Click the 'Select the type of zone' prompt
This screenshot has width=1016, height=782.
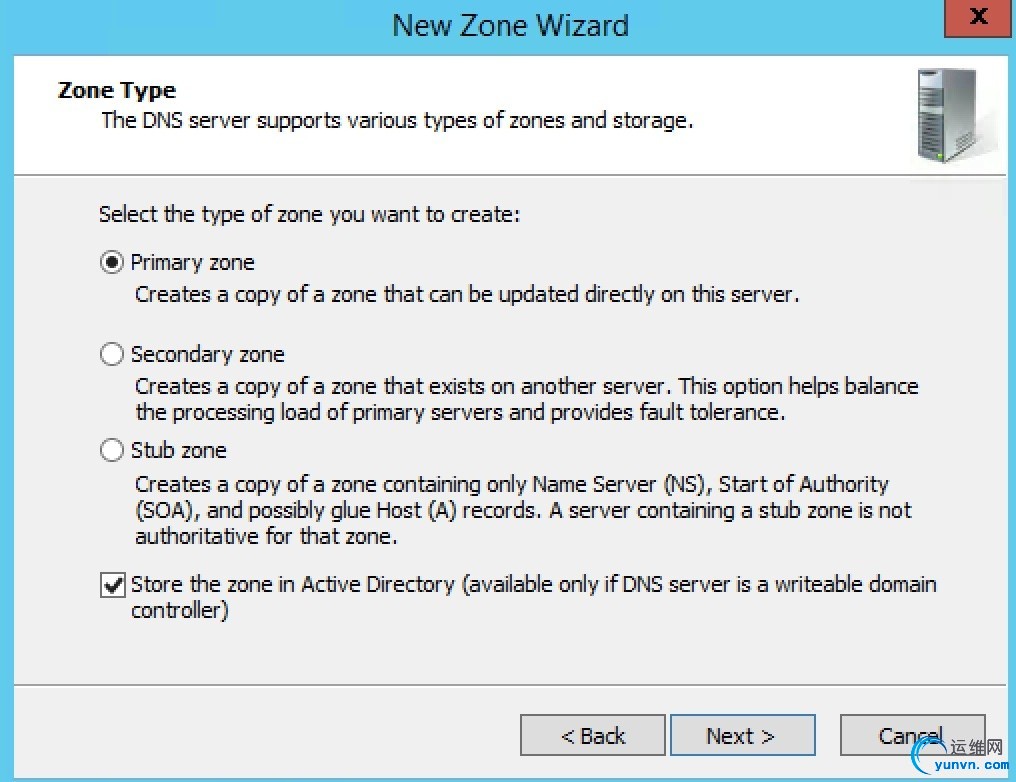[x=309, y=215]
